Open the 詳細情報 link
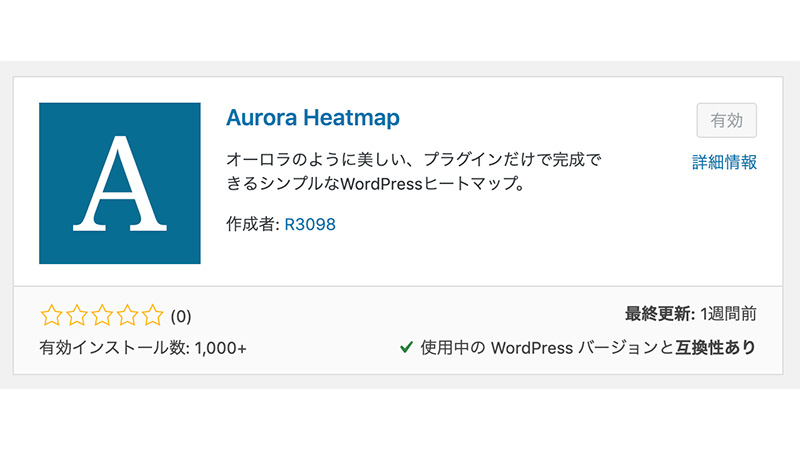 click(x=724, y=162)
